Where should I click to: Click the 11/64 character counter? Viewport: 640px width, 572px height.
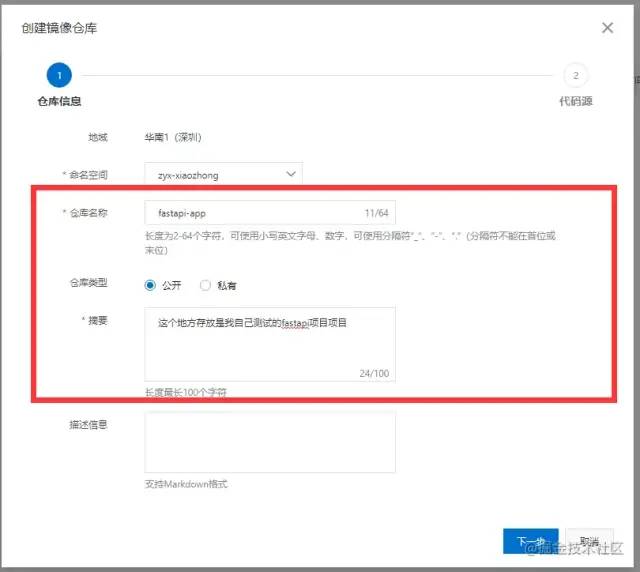pyautogui.click(x=376, y=213)
